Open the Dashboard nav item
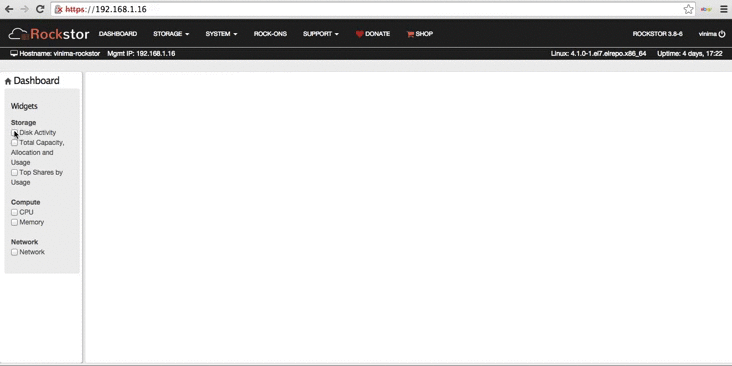 (x=118, y=34)
